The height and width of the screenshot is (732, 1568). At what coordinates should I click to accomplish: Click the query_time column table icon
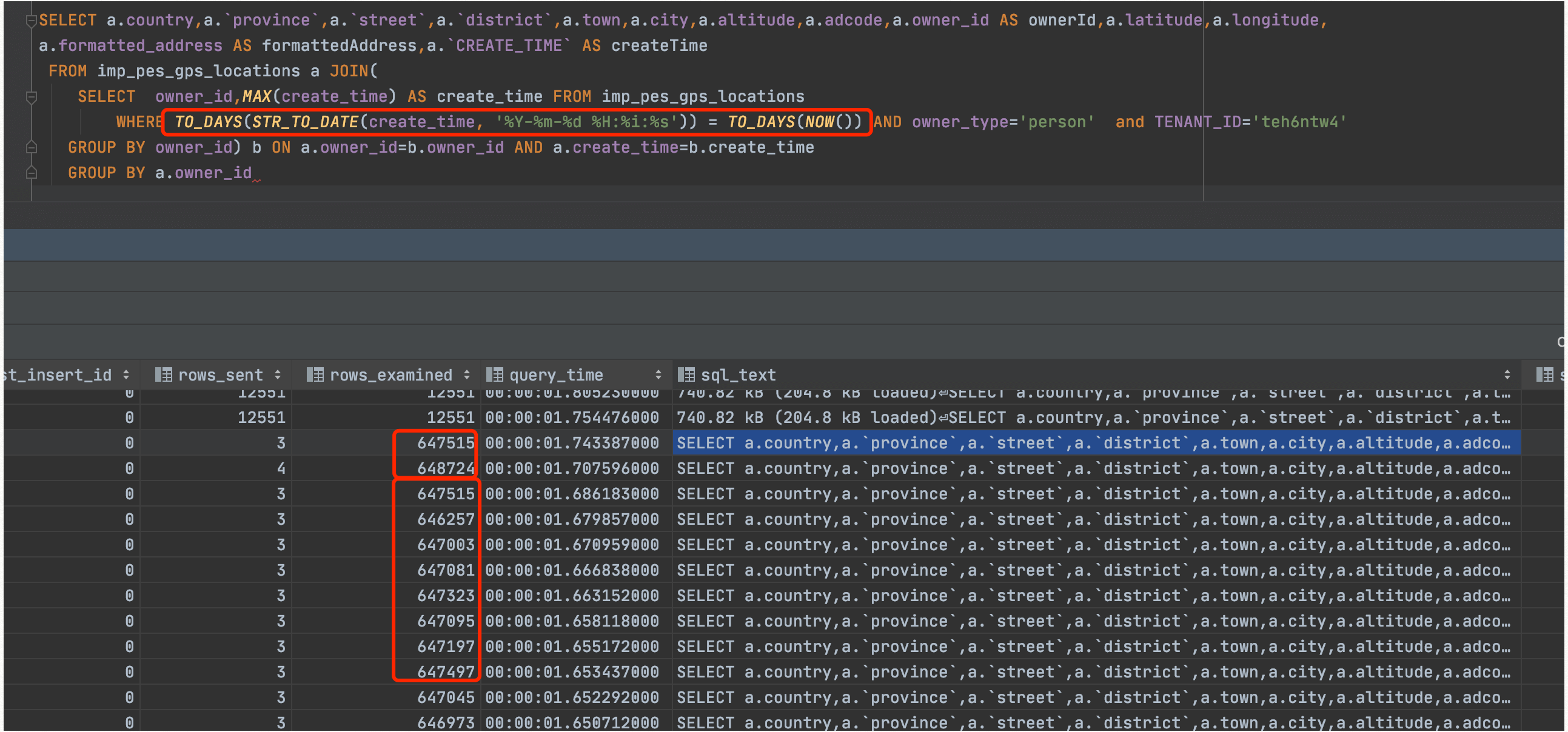tap(494, 375)
